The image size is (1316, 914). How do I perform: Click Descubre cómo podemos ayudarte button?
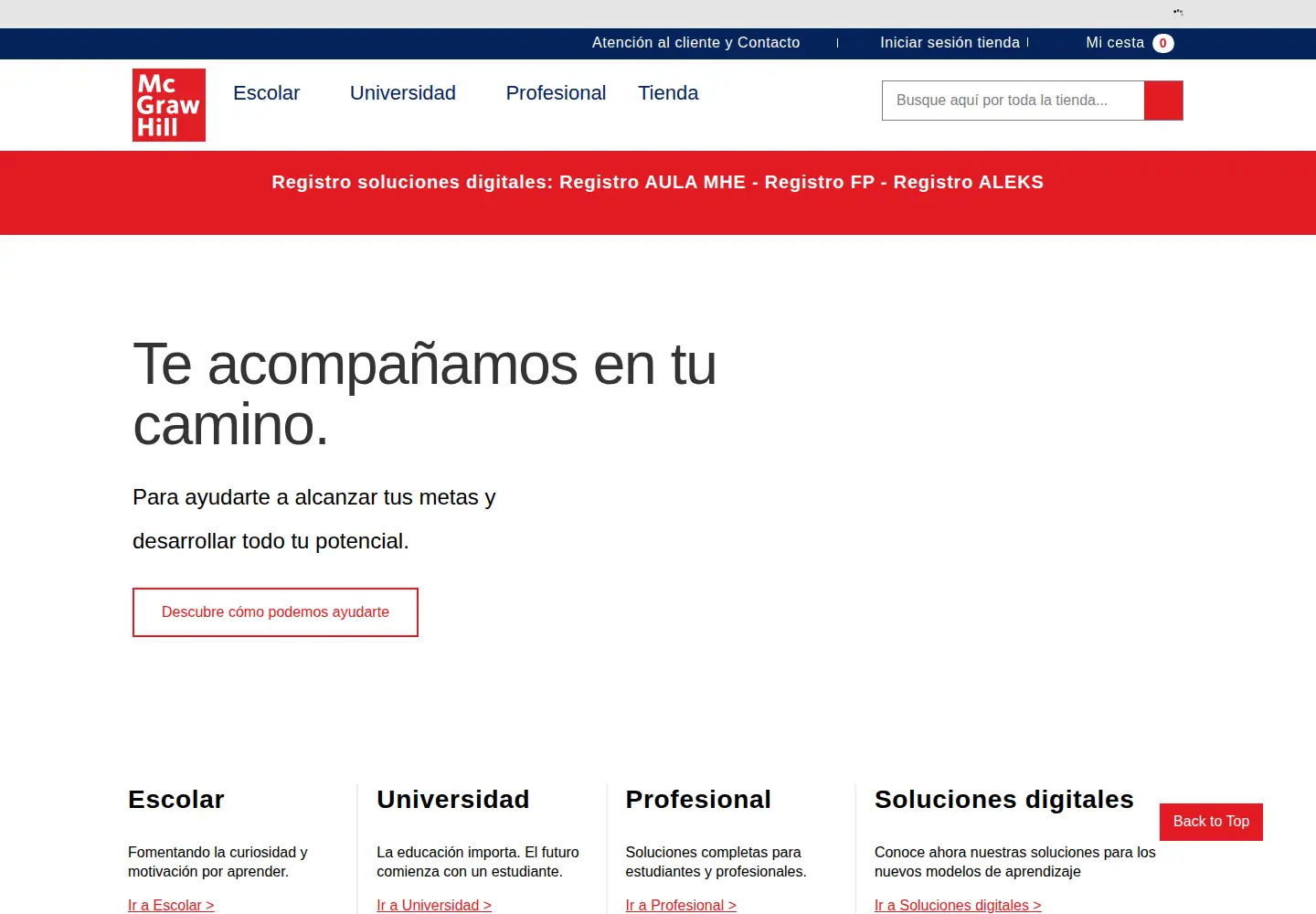point(275,612)
